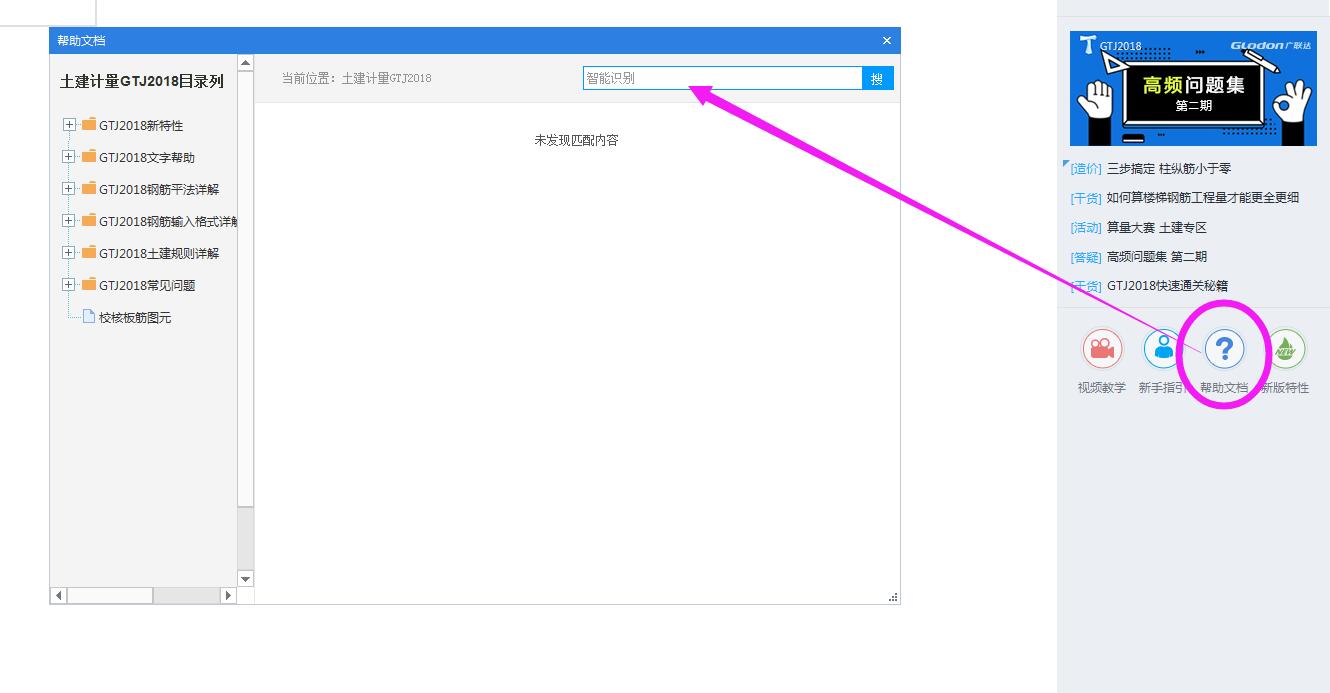
Task: Click the 当前位置：土建计量GTJ2018 breadcrumb text
Action: 356,78
